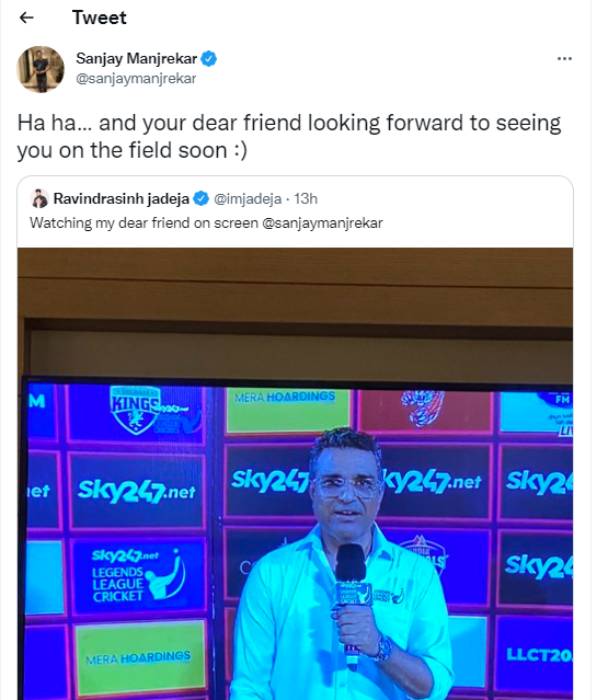Click the "Watching my dear friend" quoted text
The image size is (600, 700).
(143, 222)
